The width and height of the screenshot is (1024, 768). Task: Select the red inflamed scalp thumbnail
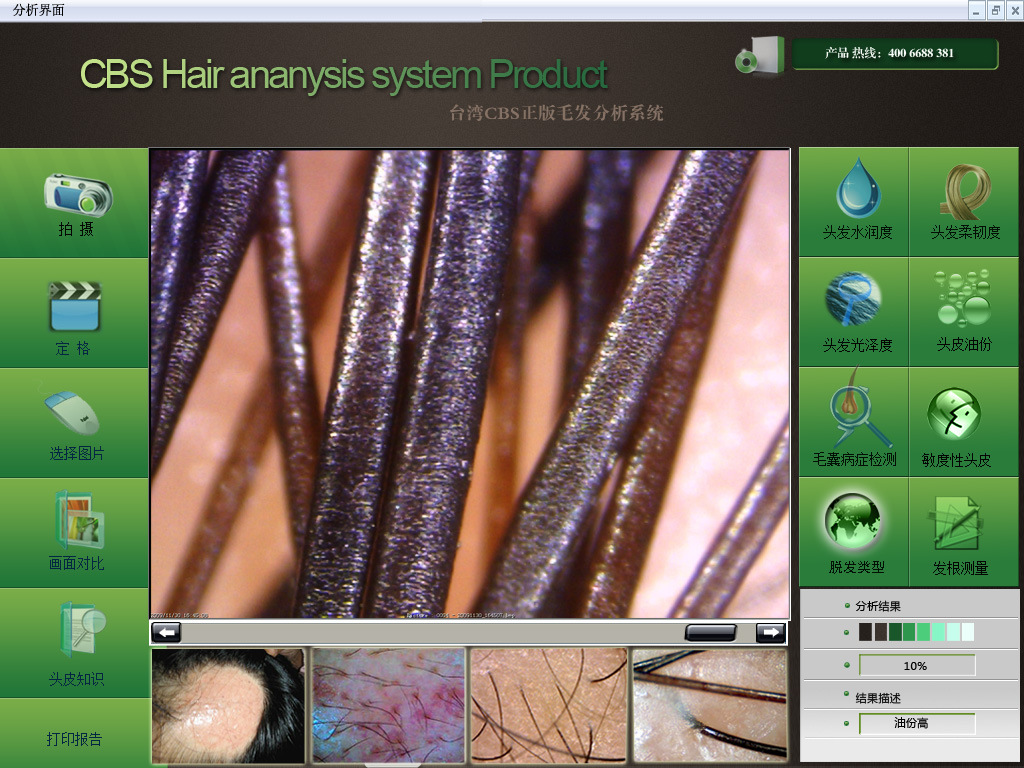click(x=389, y=705)
